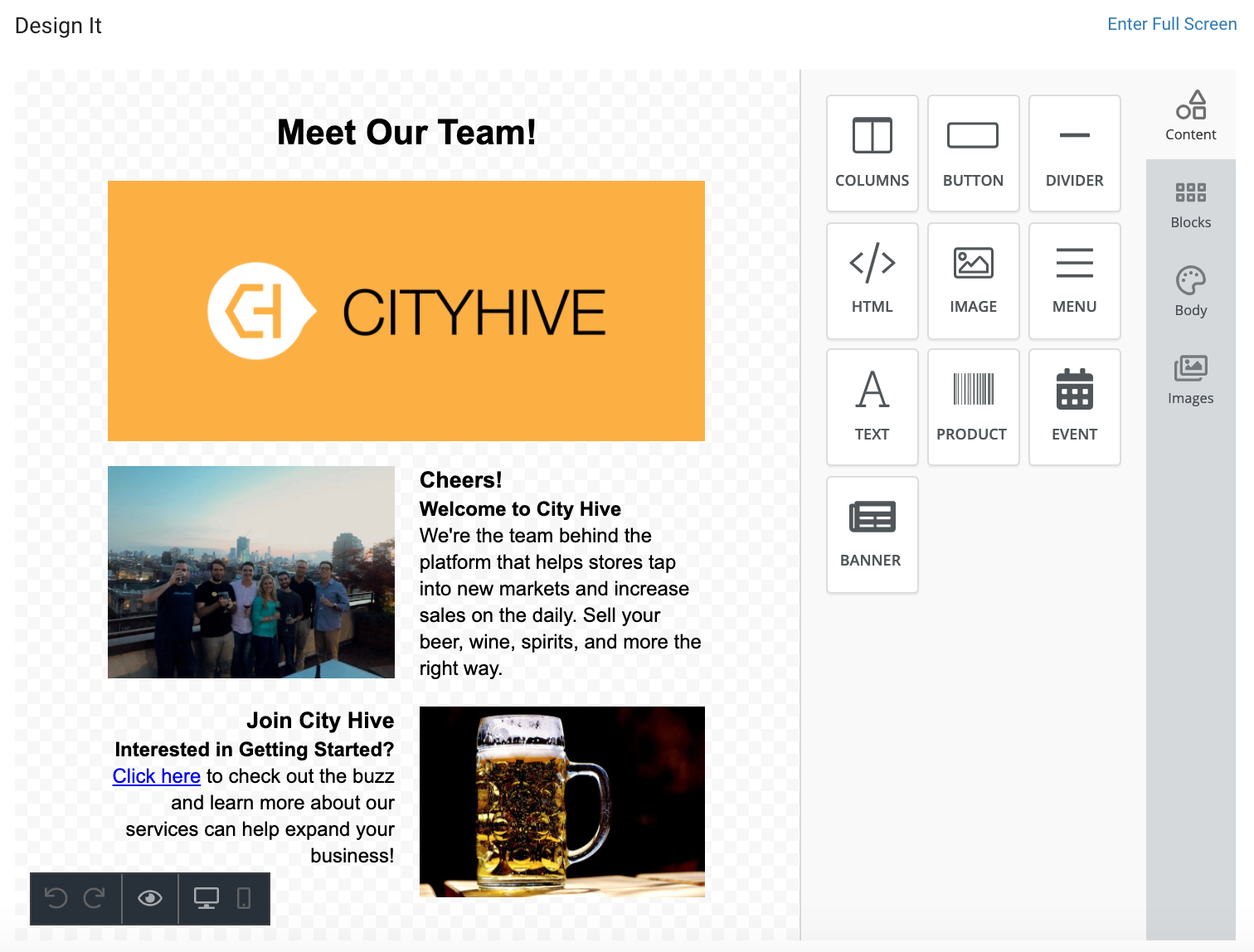Select 'Interested in Getting Started?' text
The image size is (1254, 952).
click(255, 750)
